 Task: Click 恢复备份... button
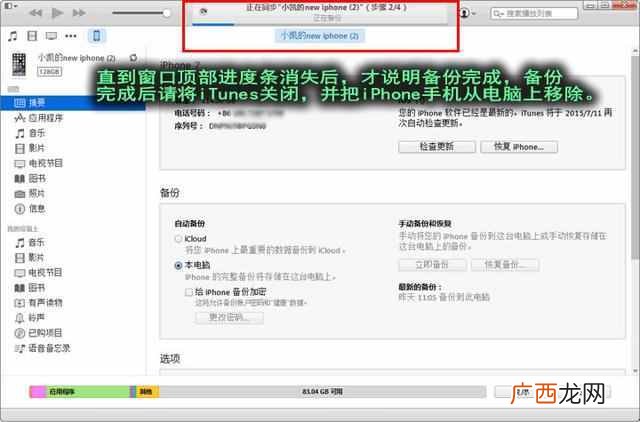pos(505,264)
